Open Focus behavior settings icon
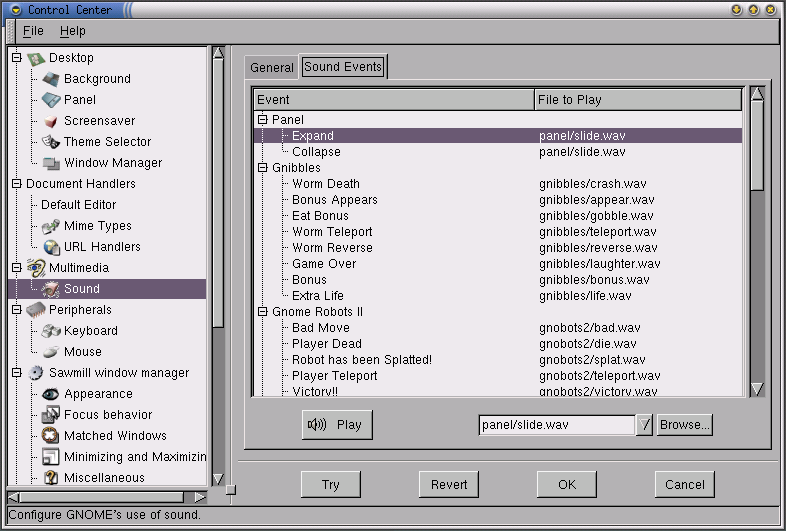The height and width of the screenshot is (531, 786). pos(51,415)
